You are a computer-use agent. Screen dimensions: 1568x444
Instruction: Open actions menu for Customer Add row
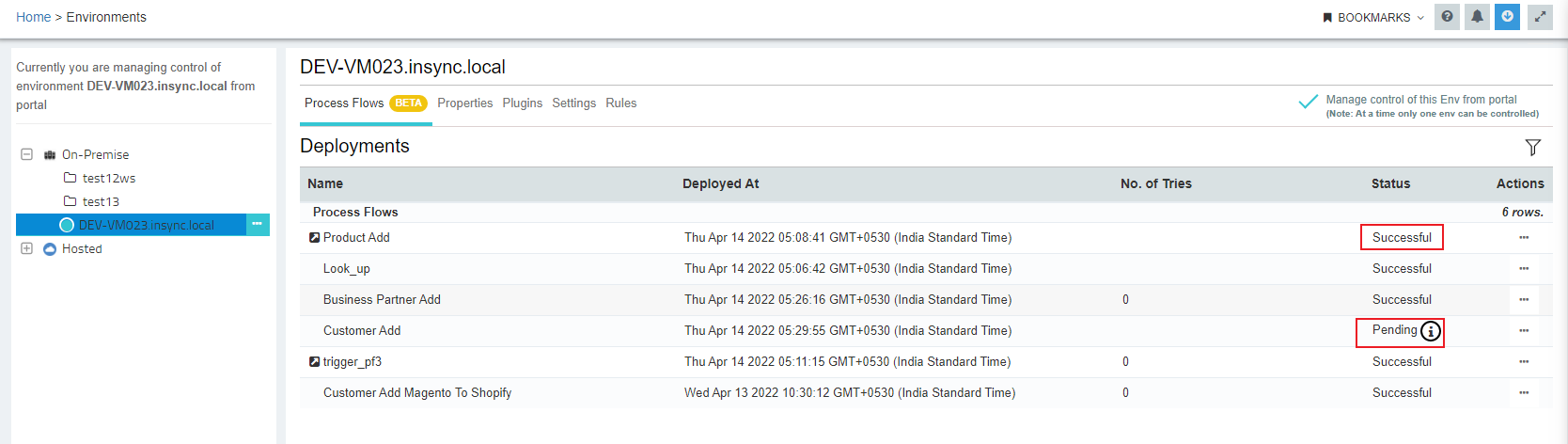(1523, 331)
